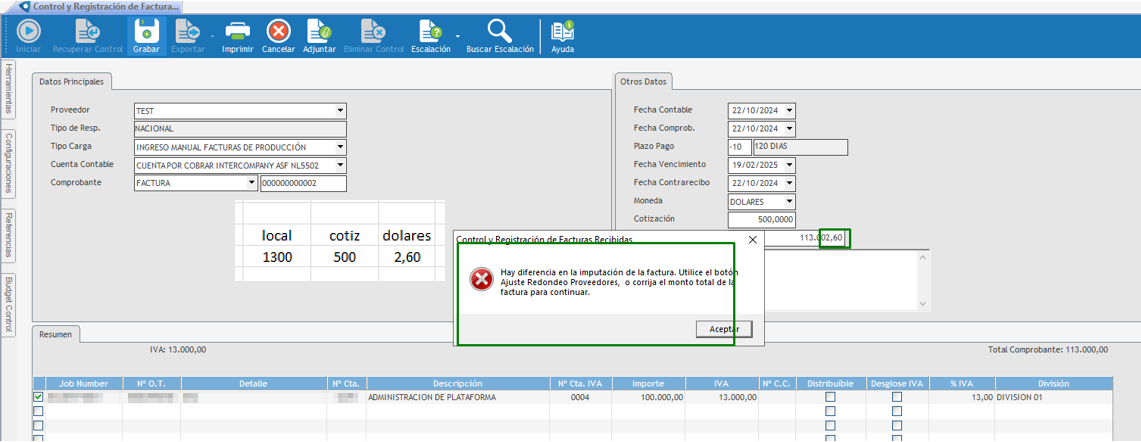The width and height of the screenshot is (1141, 442).
Task: Open the Configuraciones side tab
Action: pos(8,164)
